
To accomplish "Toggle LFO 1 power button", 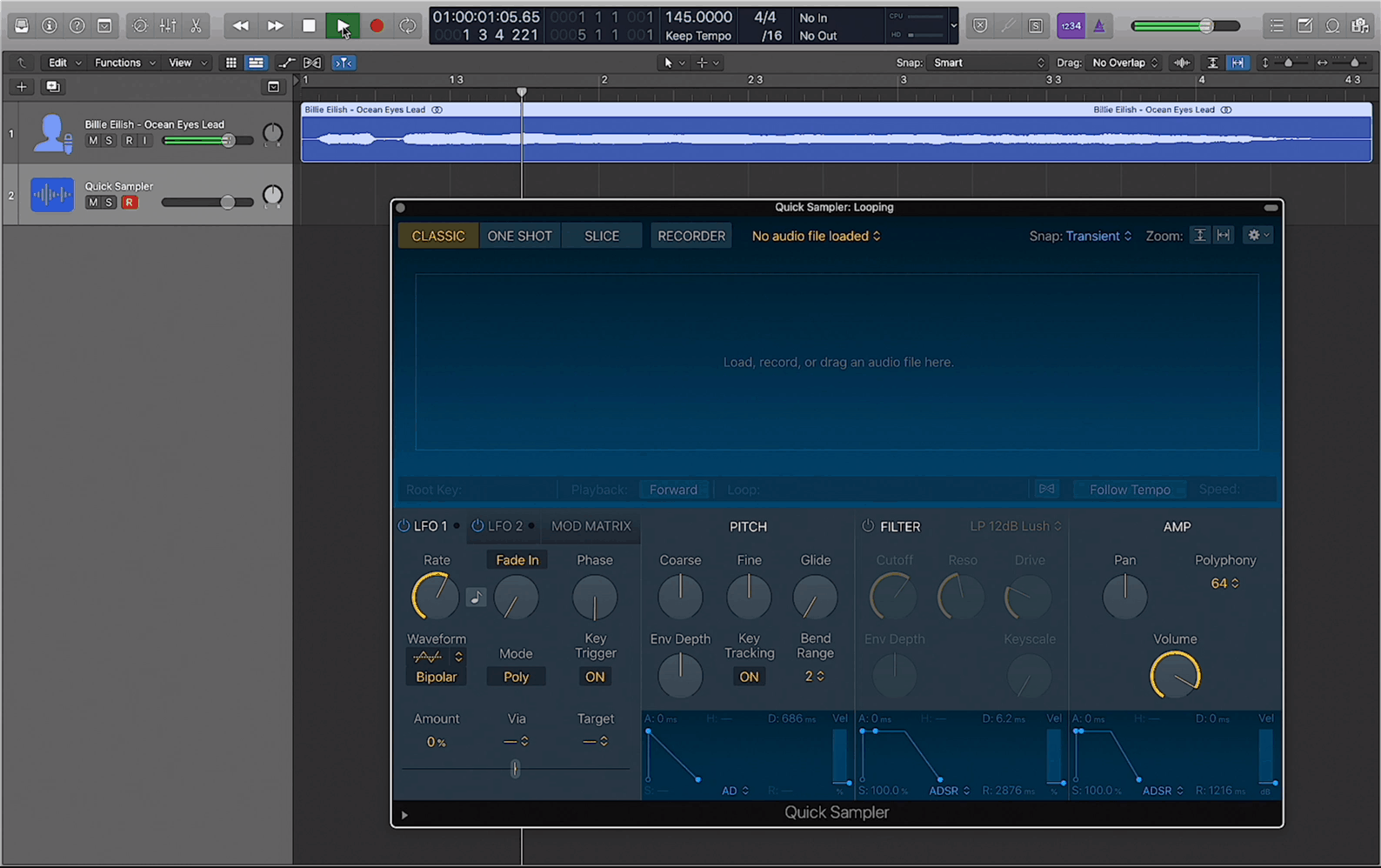I will coord(404,526).
